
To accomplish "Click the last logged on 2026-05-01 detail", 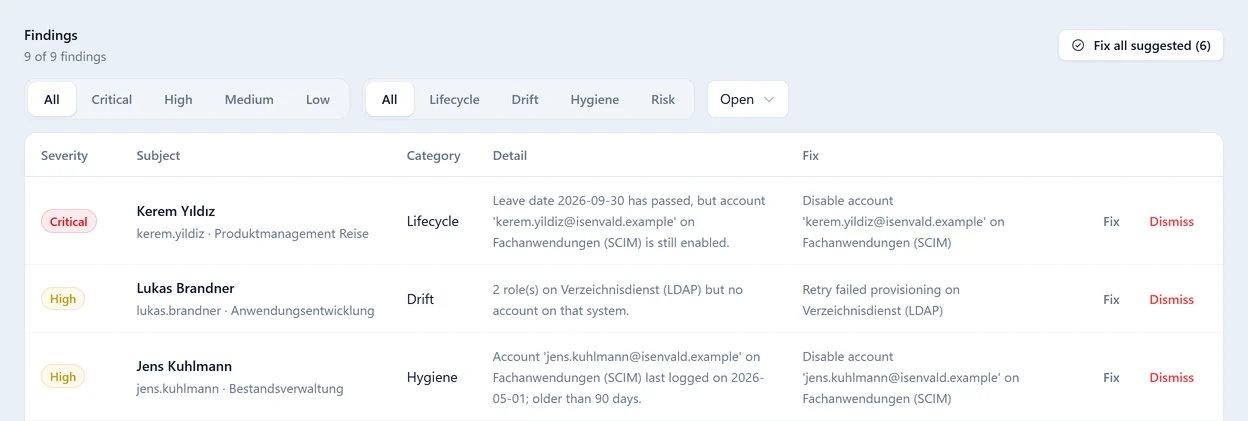I will [x=628, y=378].
